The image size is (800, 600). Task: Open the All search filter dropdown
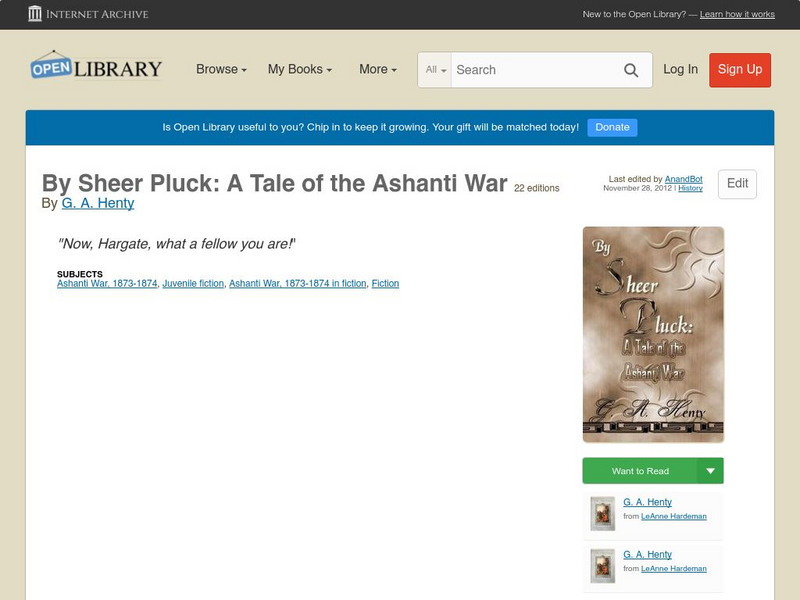(x=435, y=70)
